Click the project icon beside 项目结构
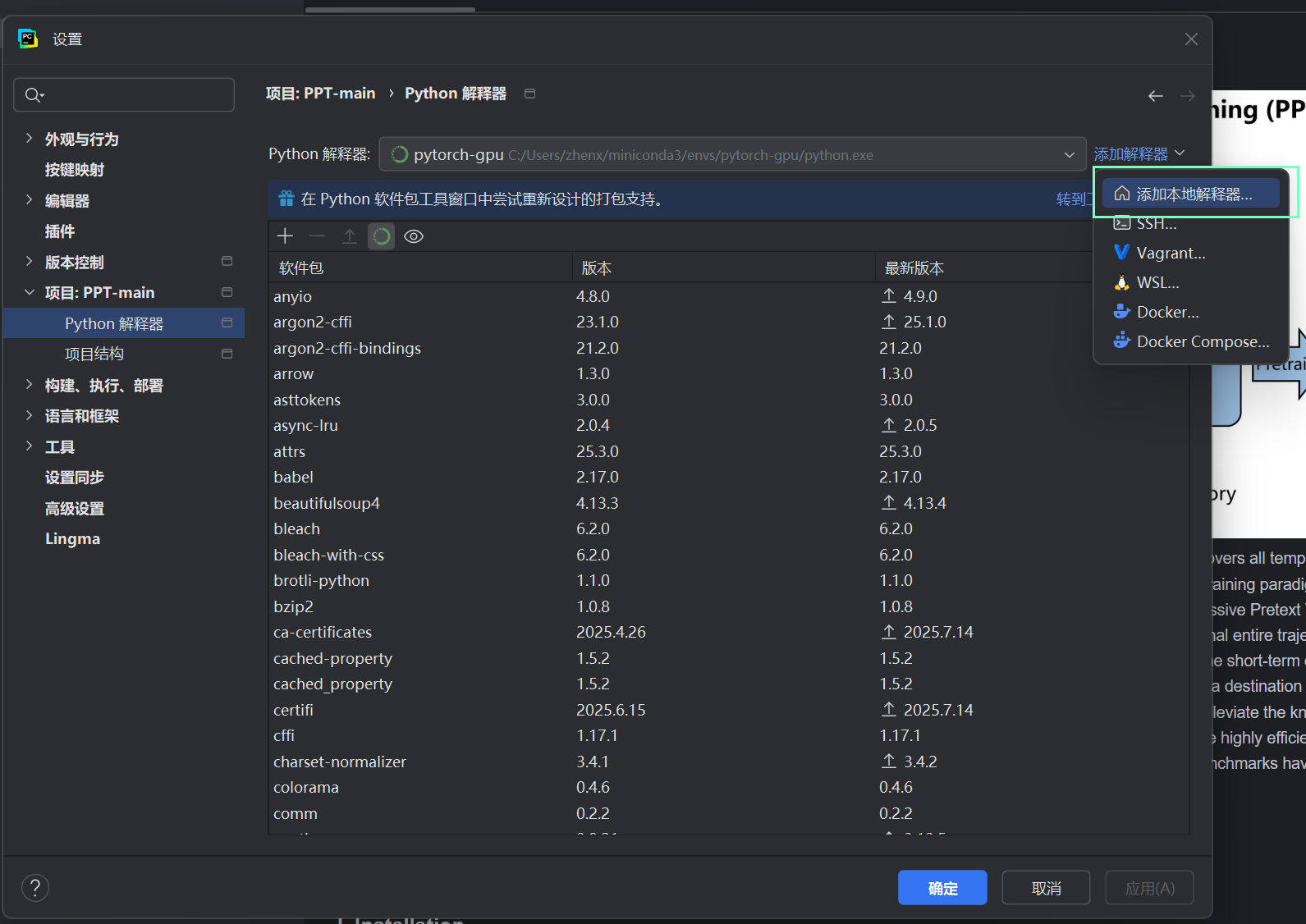 click(227, 354)
